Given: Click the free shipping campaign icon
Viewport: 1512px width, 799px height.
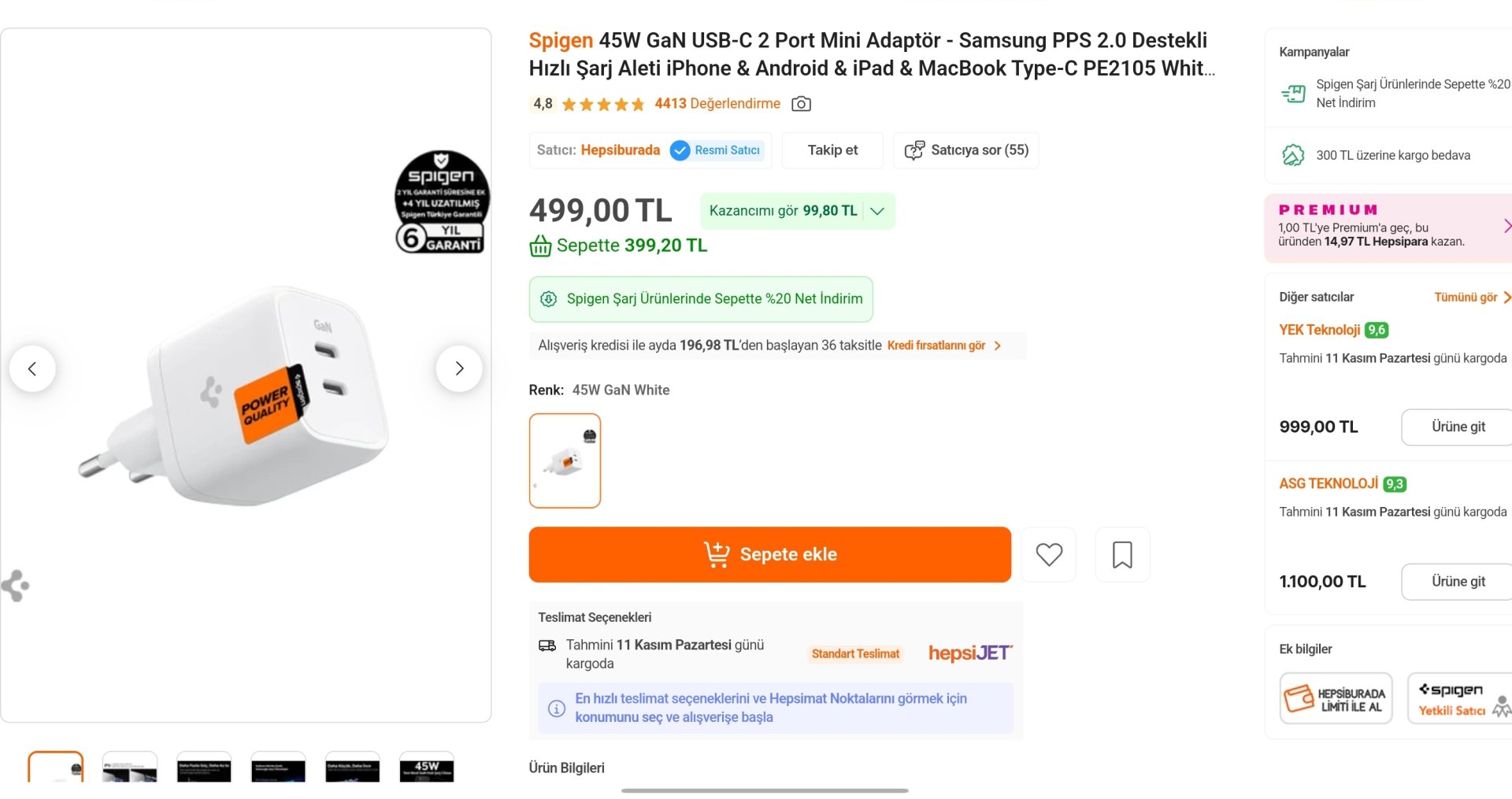Looking at the screenshot, I should click(1293, 155).
